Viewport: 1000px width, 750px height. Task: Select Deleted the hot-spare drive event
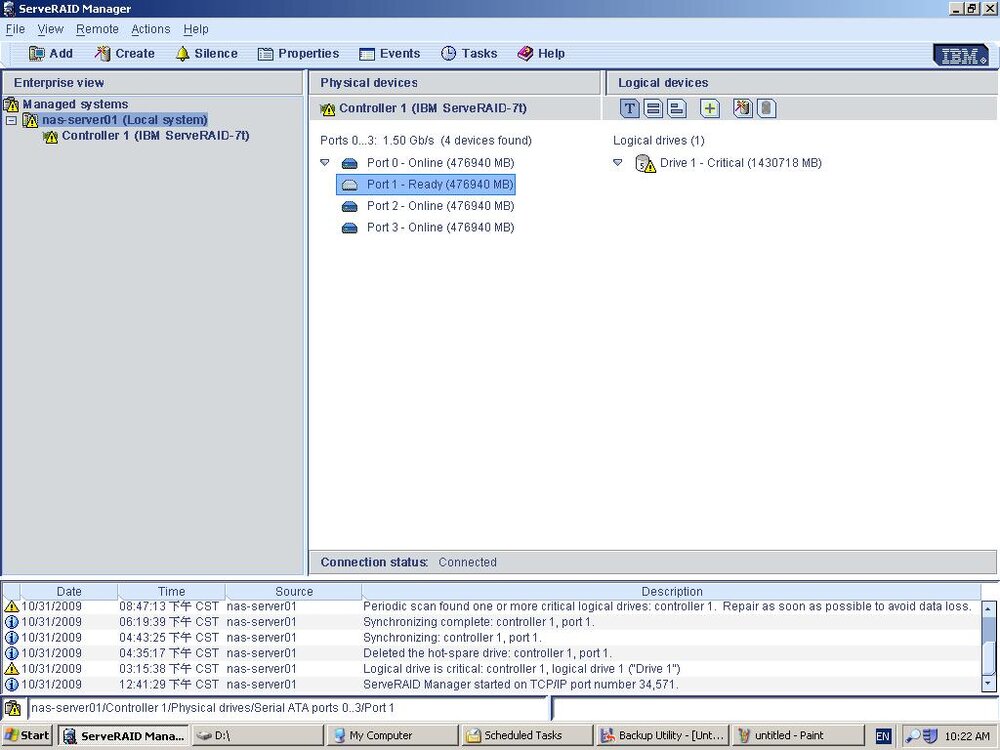tap(492, 653)
